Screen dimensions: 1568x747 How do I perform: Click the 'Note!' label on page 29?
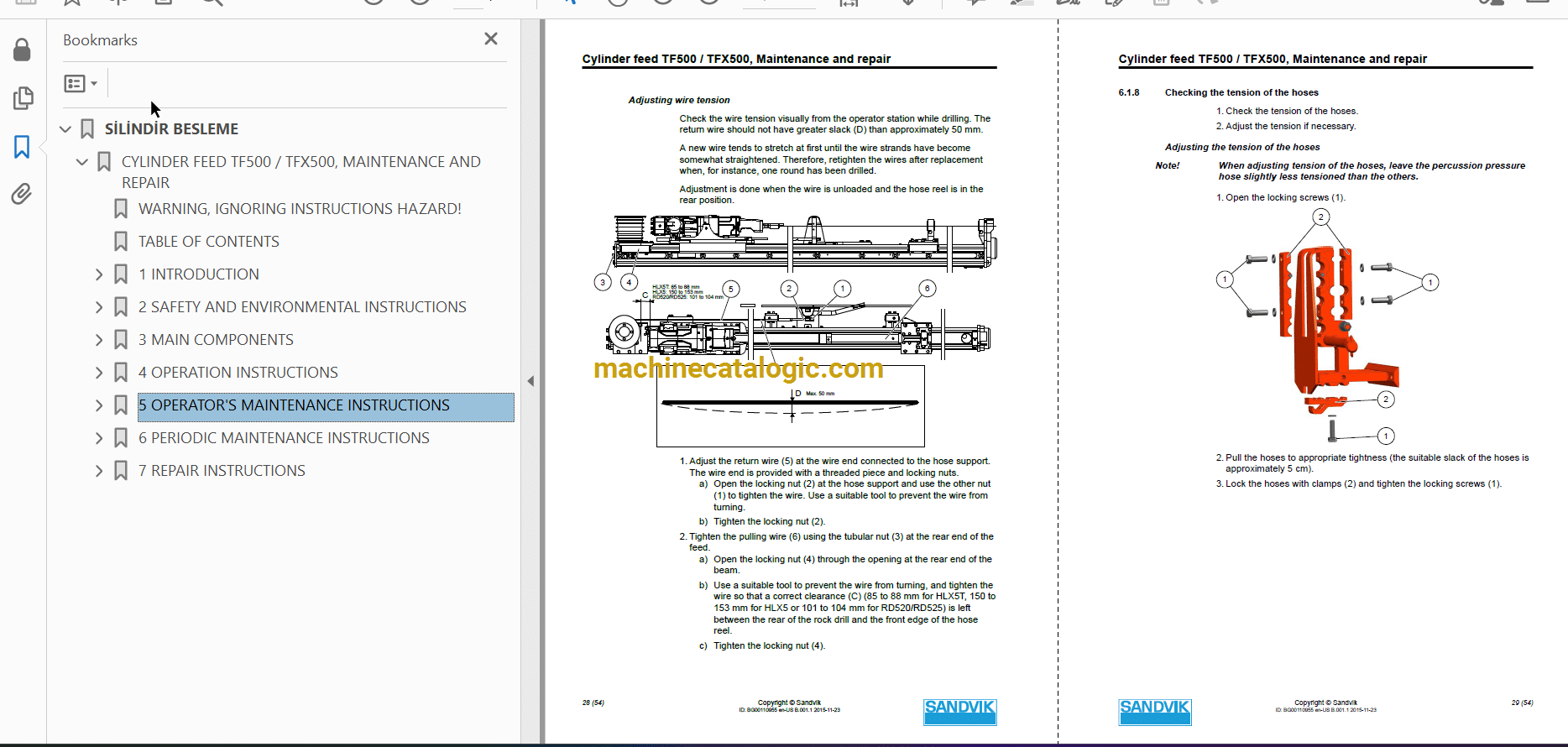[x=1168, y=165]
